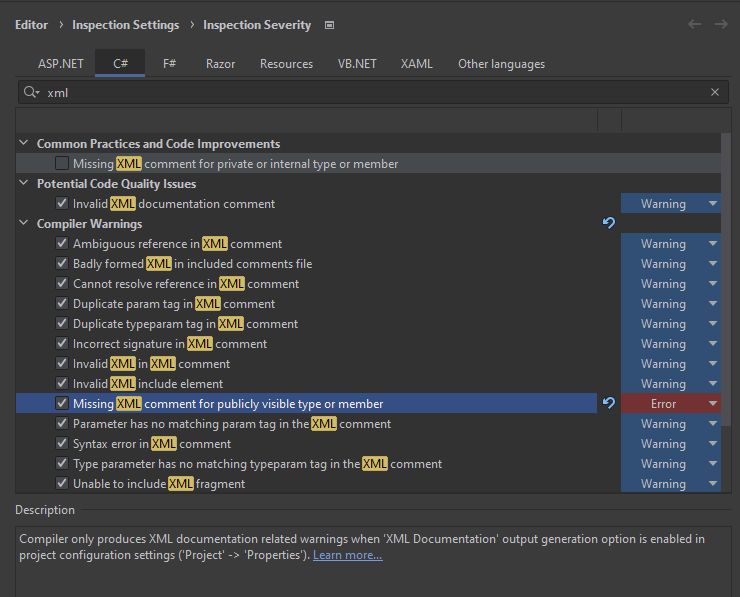The width and height of the screenshot is (740, 597).
Task: Toggle Duplicate typeparam tag checkbox
Action: tap(62, 323)
